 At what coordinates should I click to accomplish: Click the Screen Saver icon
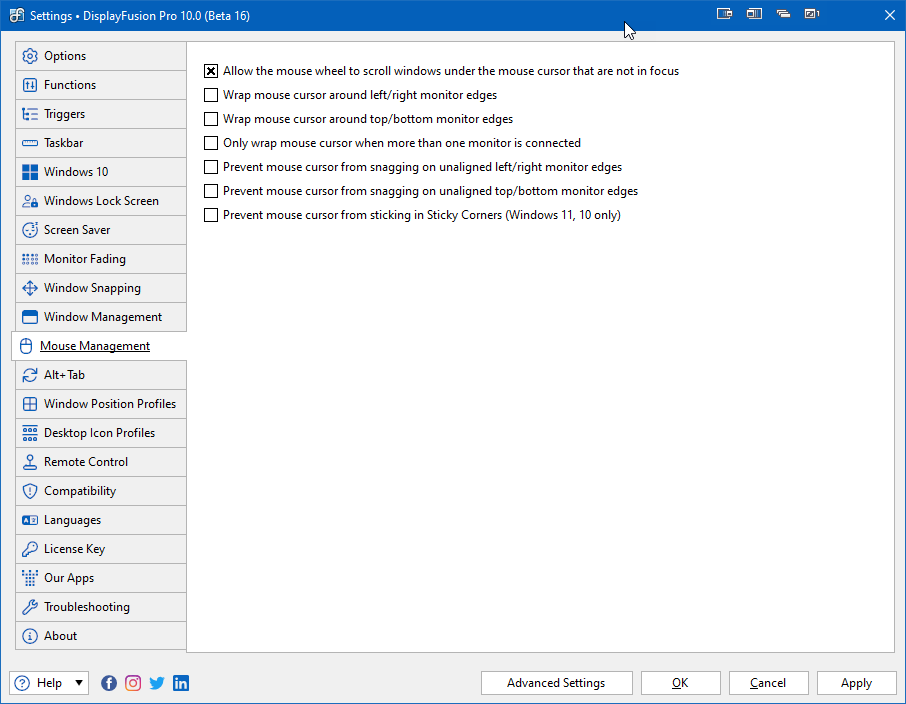[x=29, y=229]
